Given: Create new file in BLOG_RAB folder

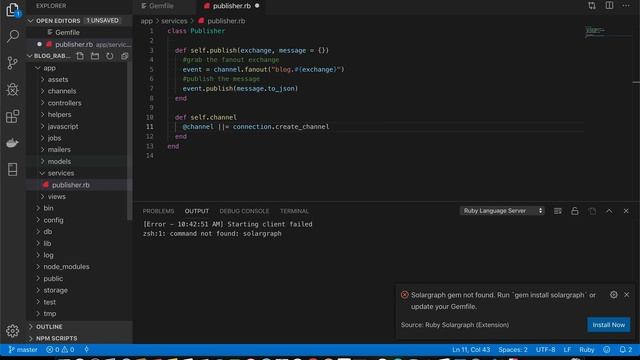Looking at the screenshot, I should tap(80, 56).
